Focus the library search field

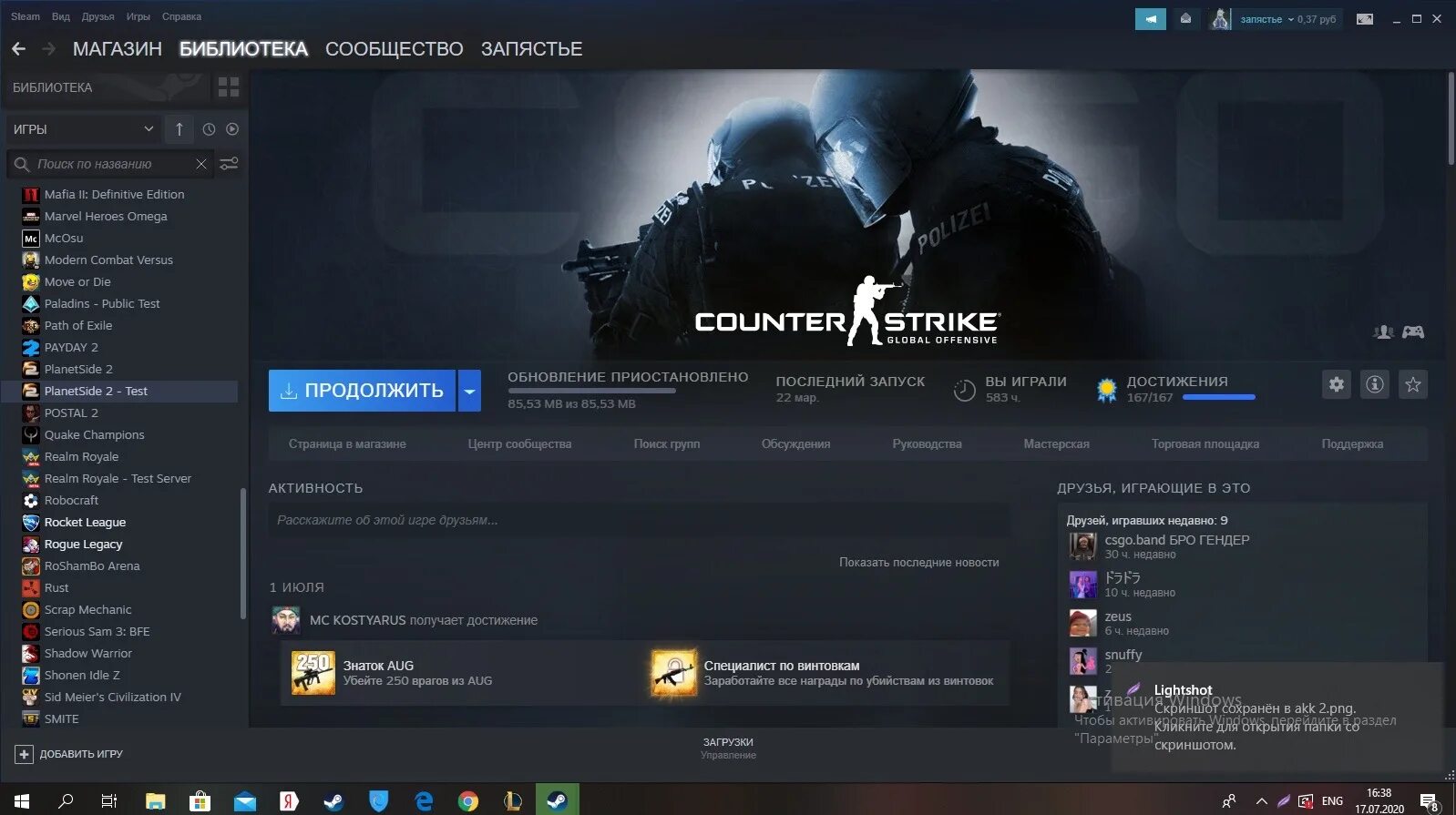coord(111,164)
